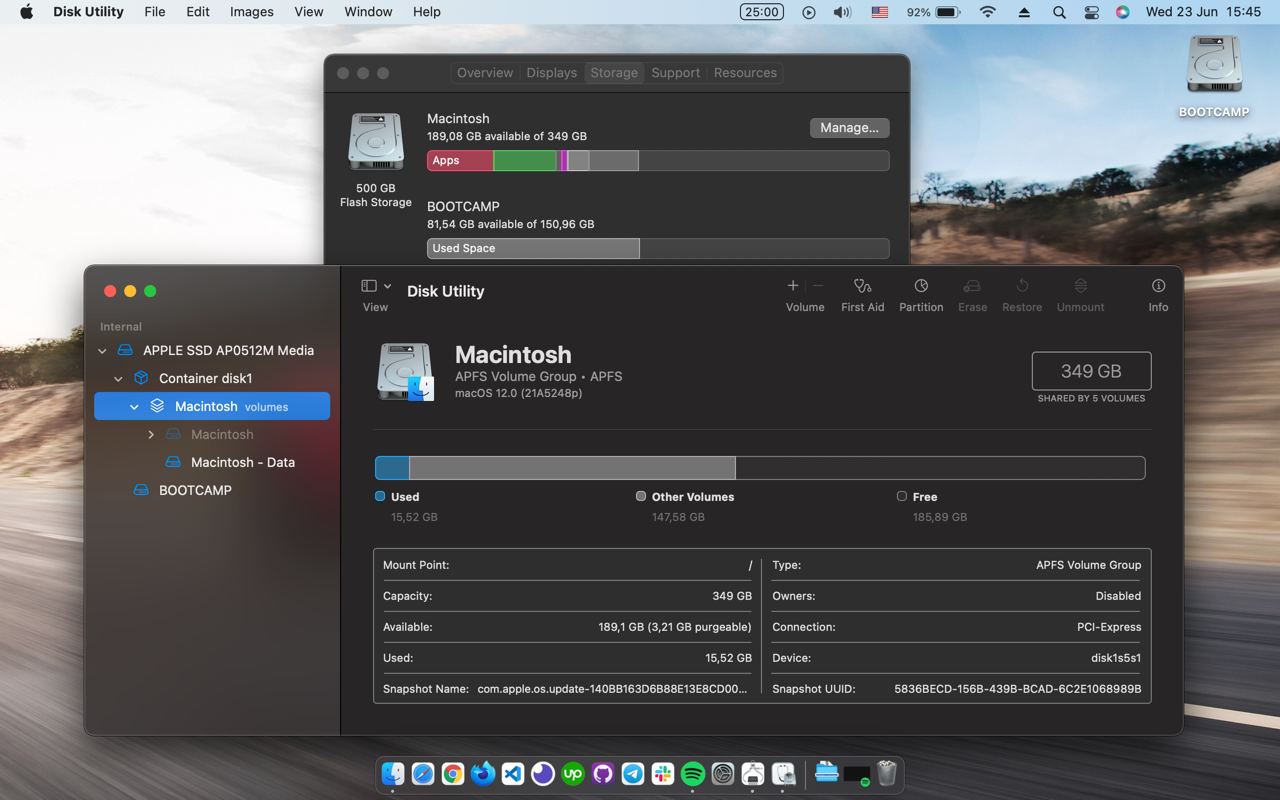The image size is (1280, 800).
Task: Open Upwork from the Dock
Action: coord(573,773)
